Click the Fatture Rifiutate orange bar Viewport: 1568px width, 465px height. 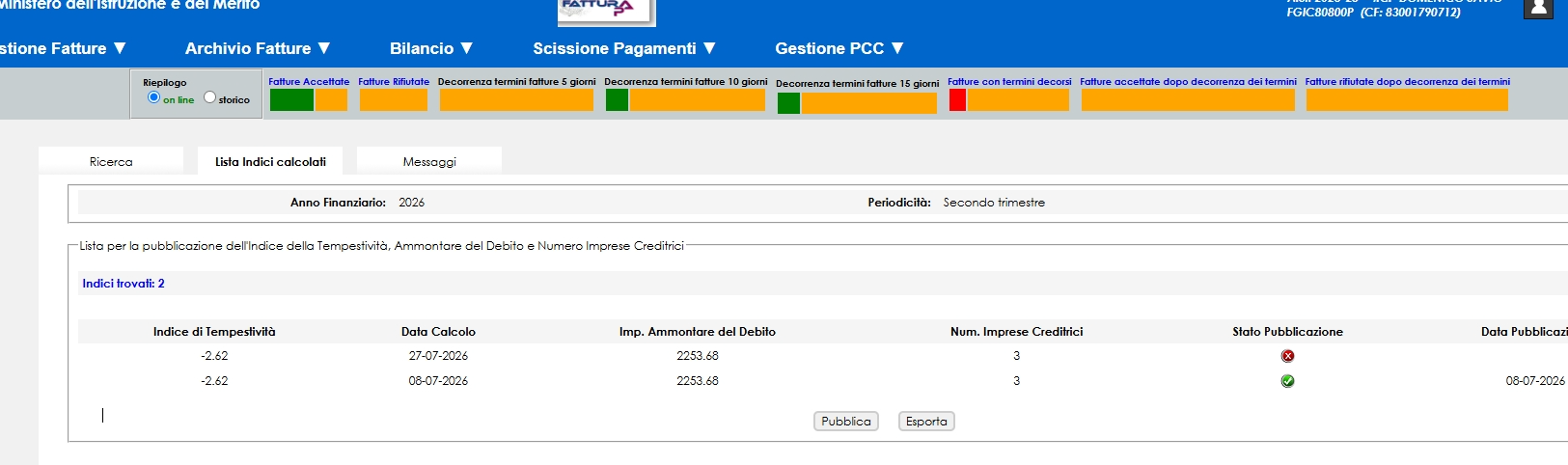pyautogui.click(x=394, y=99)
